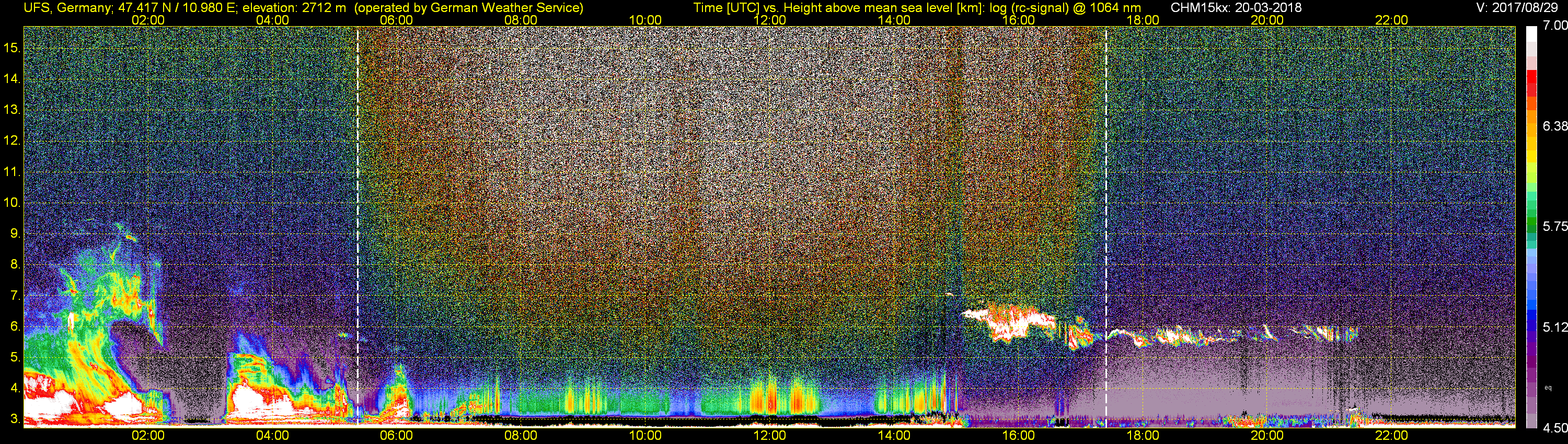The image size is (1568, 444).
Task: Click the "20:00" label on the bottom time axis
Action: click(1267, 436)
